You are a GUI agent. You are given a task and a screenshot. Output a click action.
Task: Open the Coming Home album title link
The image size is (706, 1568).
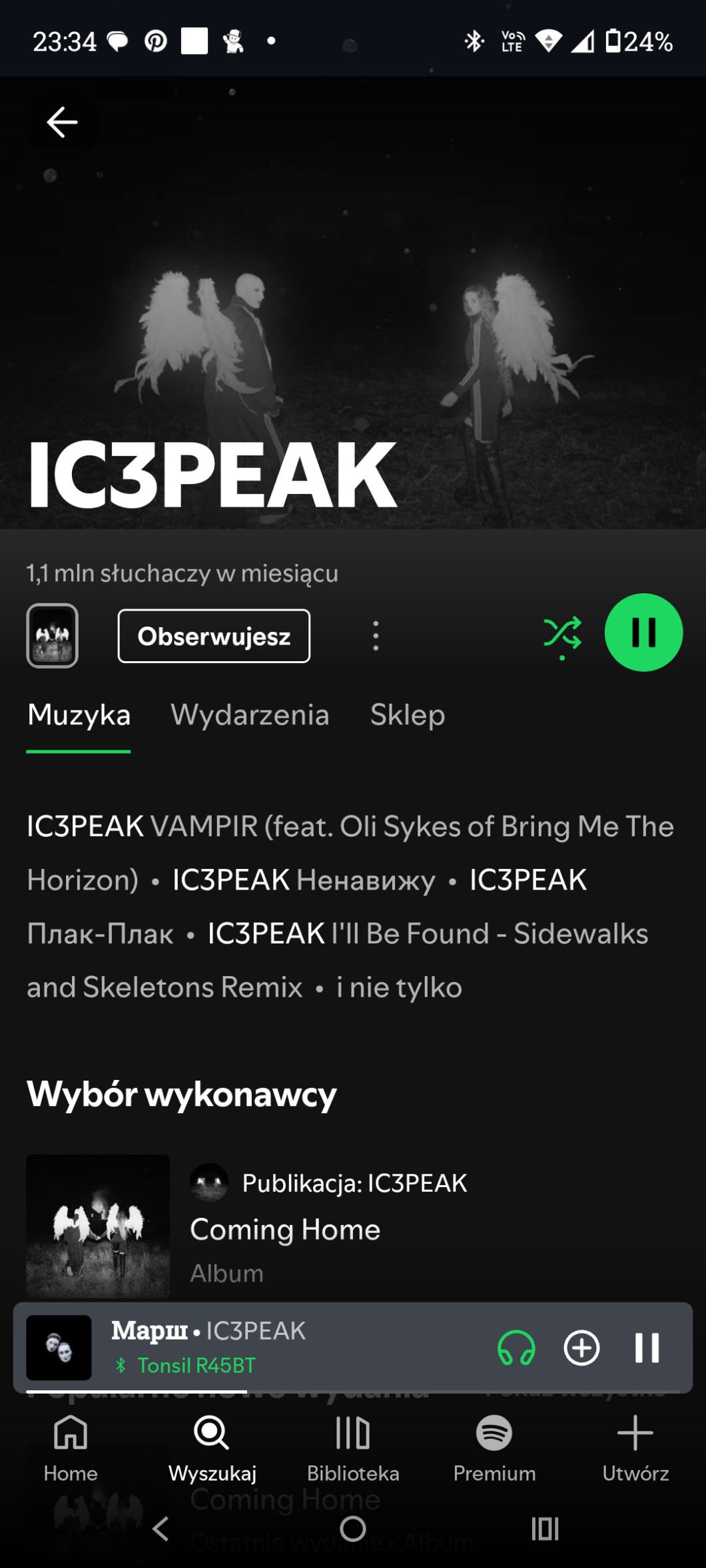pyautogui.click(x=285, y=1230)
